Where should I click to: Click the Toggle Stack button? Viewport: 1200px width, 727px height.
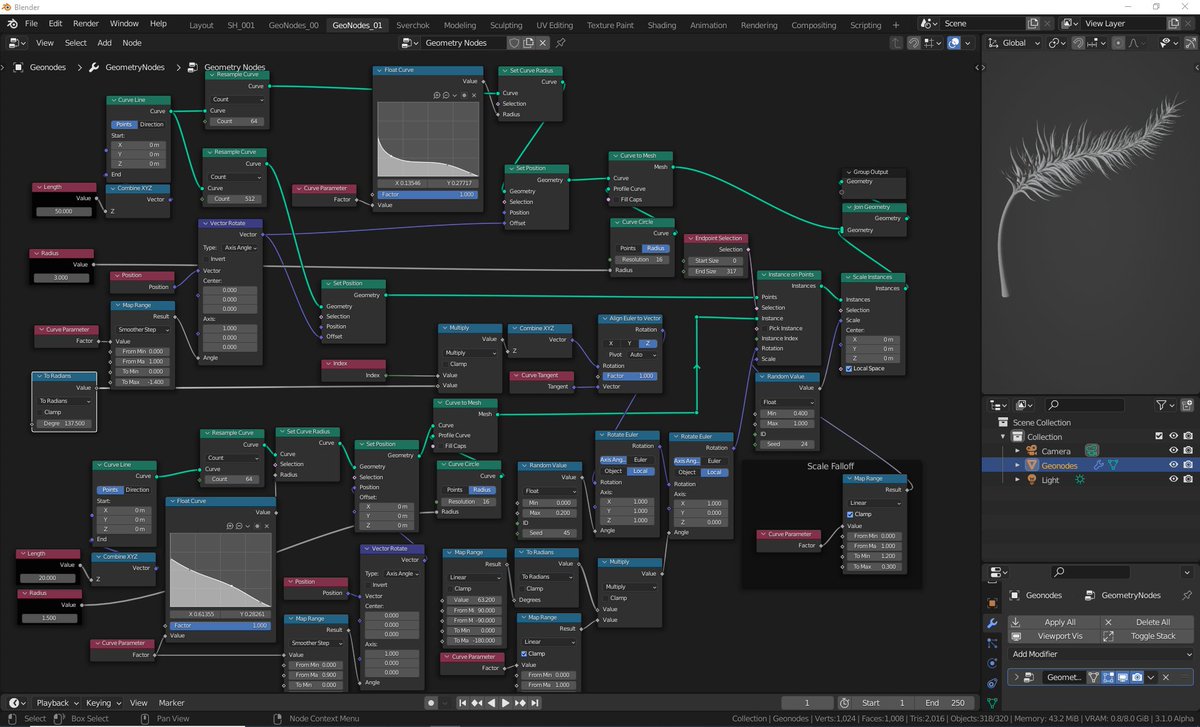coord(1148,635)
